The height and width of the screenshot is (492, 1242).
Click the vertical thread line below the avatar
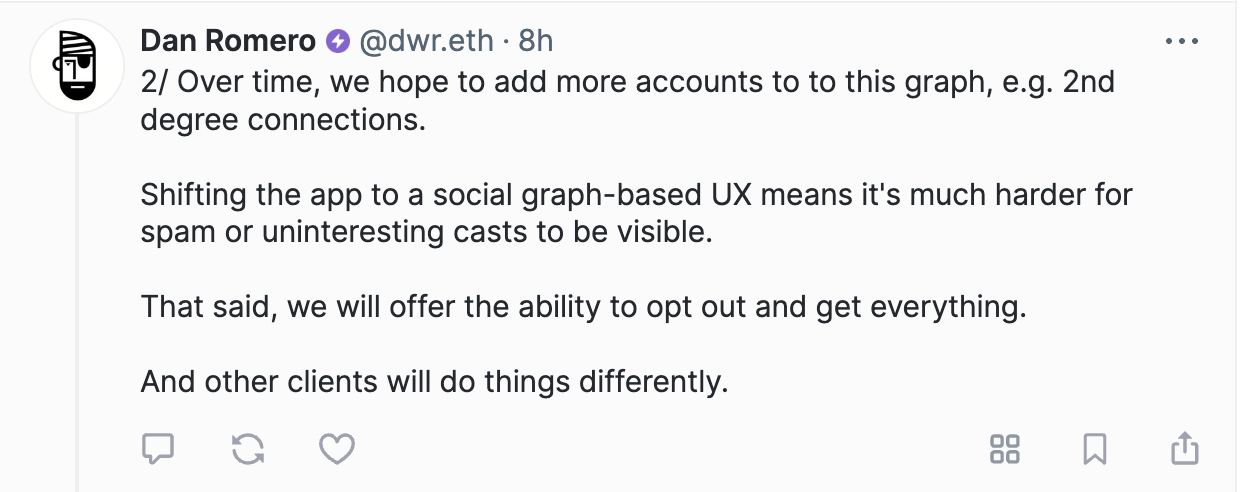point(78,300)
